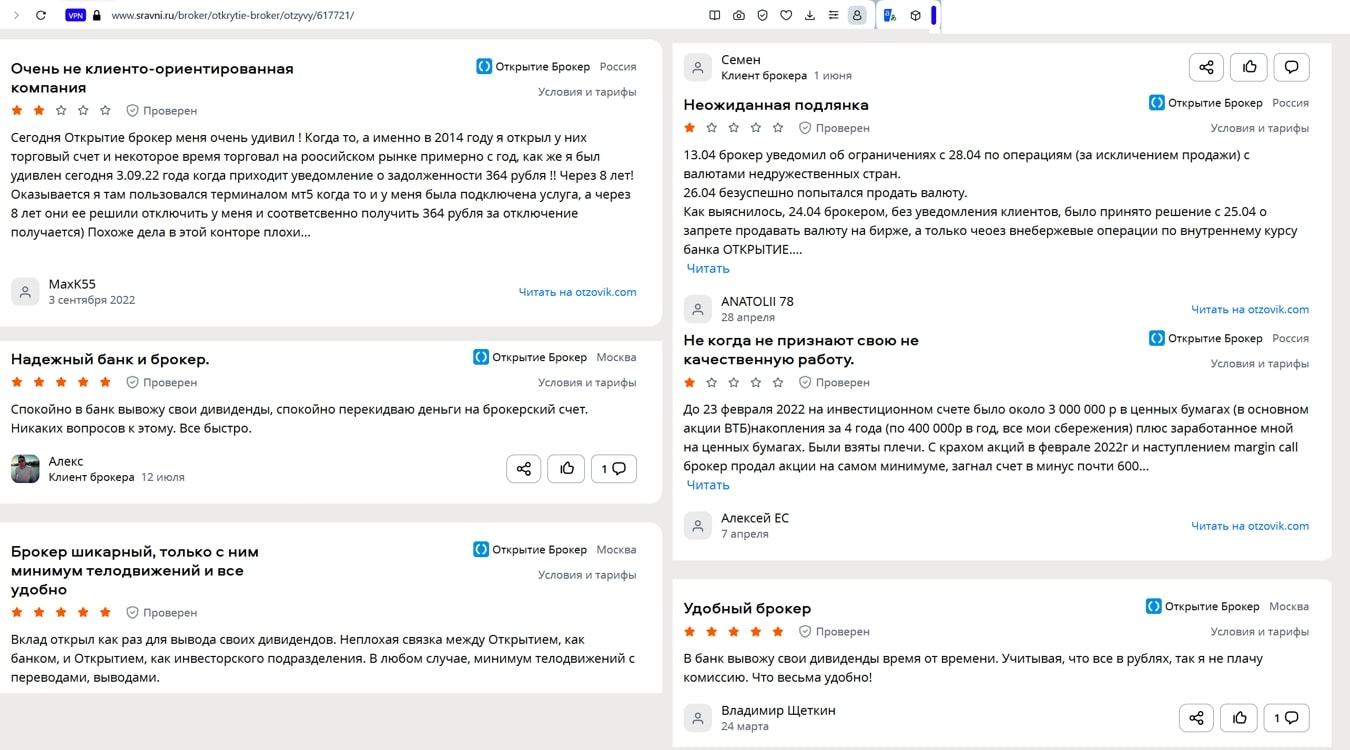Reload the page with browser refresh icon
Viewport: 1350px width, 750px height.
41,15
